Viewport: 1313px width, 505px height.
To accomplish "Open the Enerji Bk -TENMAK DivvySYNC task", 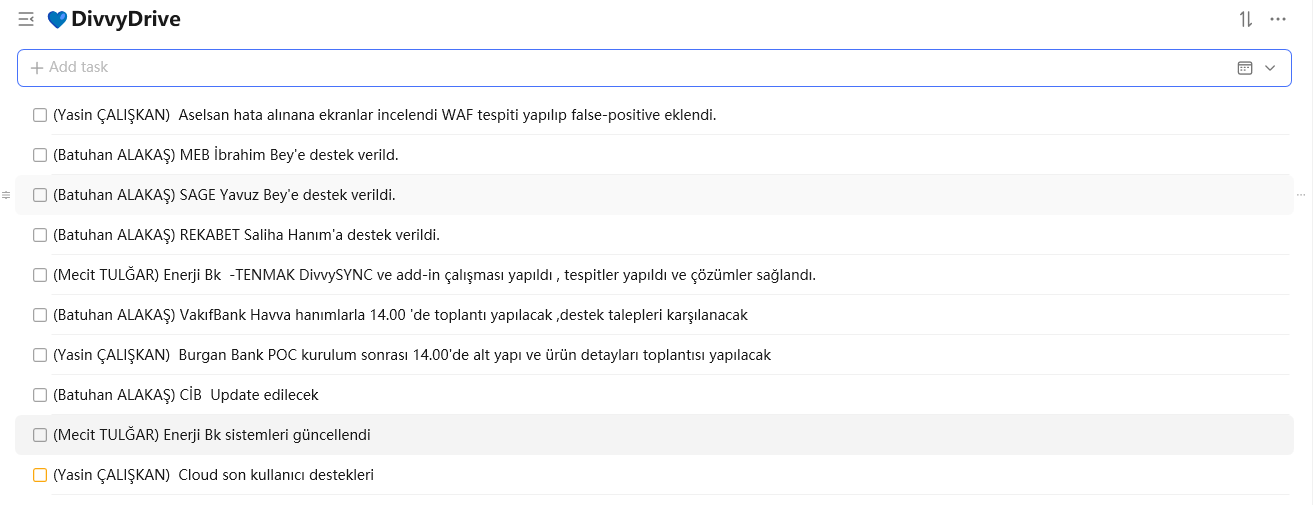I will [x=434, y=275].
